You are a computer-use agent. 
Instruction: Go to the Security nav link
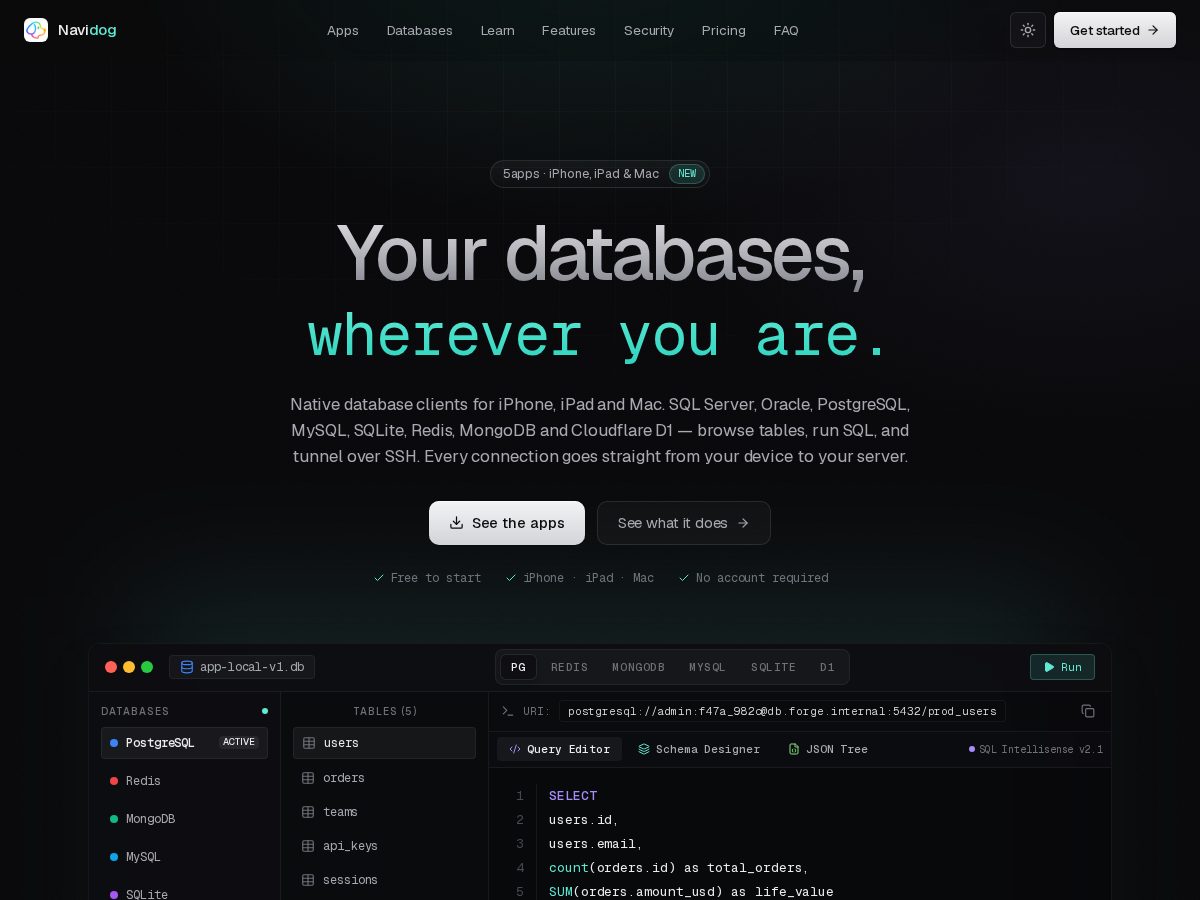click(649, 30)
